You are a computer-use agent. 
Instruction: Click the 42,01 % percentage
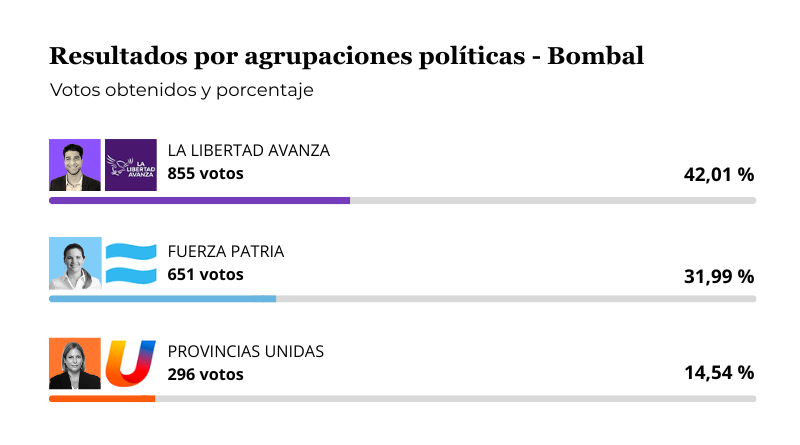click(x=718, y=175)
